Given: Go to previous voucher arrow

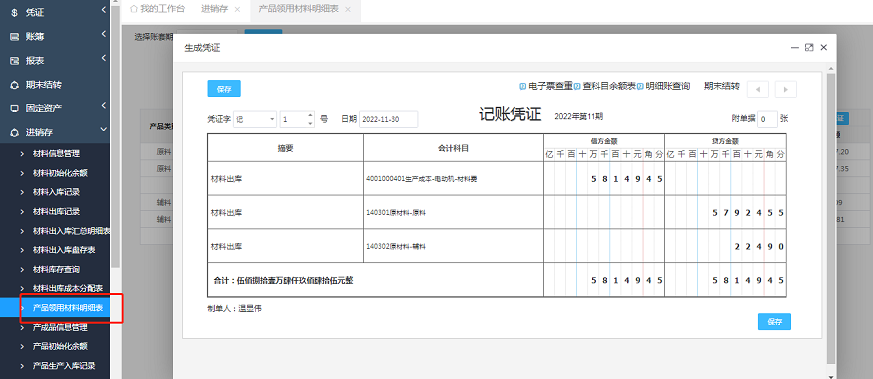Looking at the screenshot, I should point(758,89).
